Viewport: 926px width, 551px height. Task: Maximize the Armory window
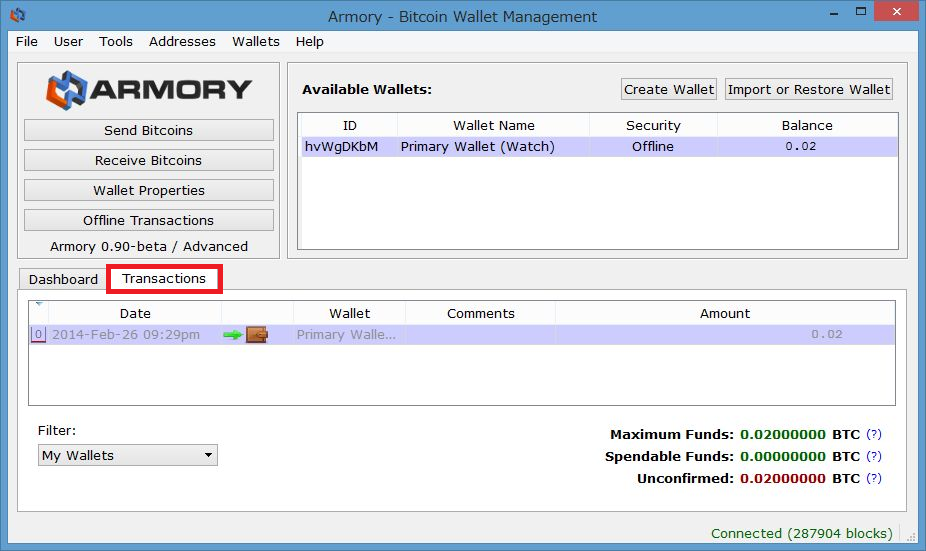pyautogui.click(x=861, y=12)
